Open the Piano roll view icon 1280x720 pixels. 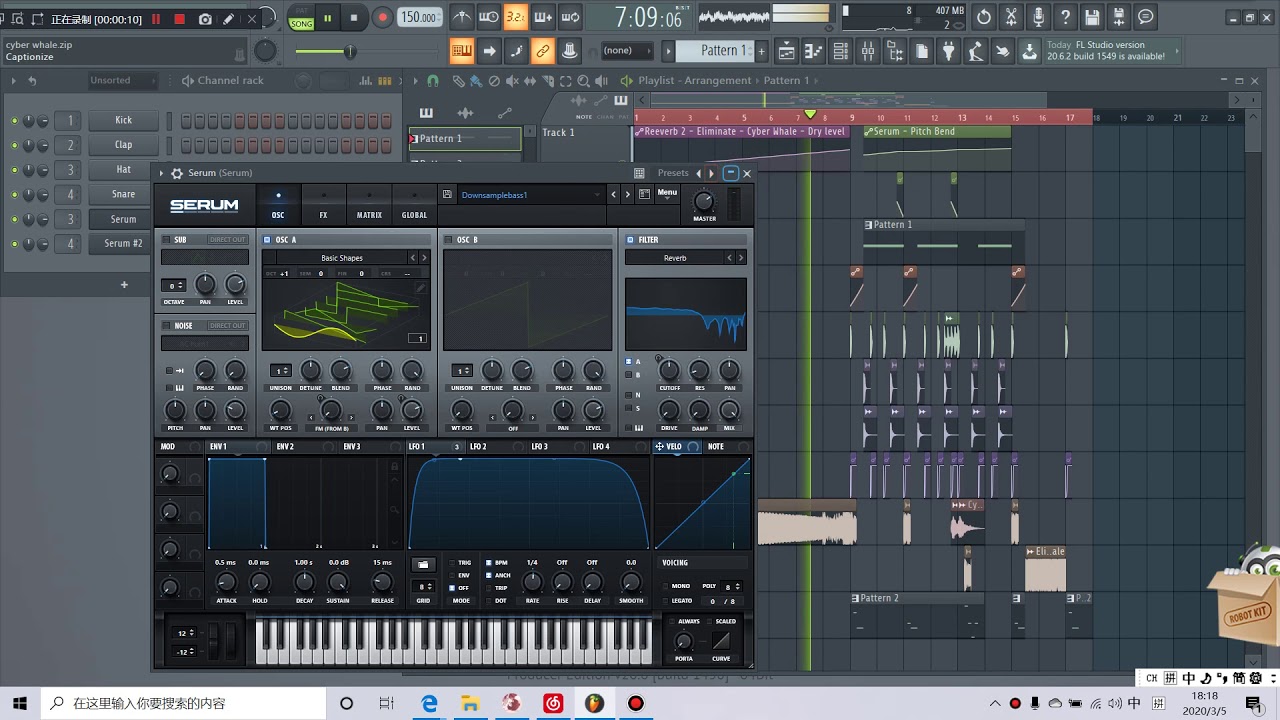point(814,51)
